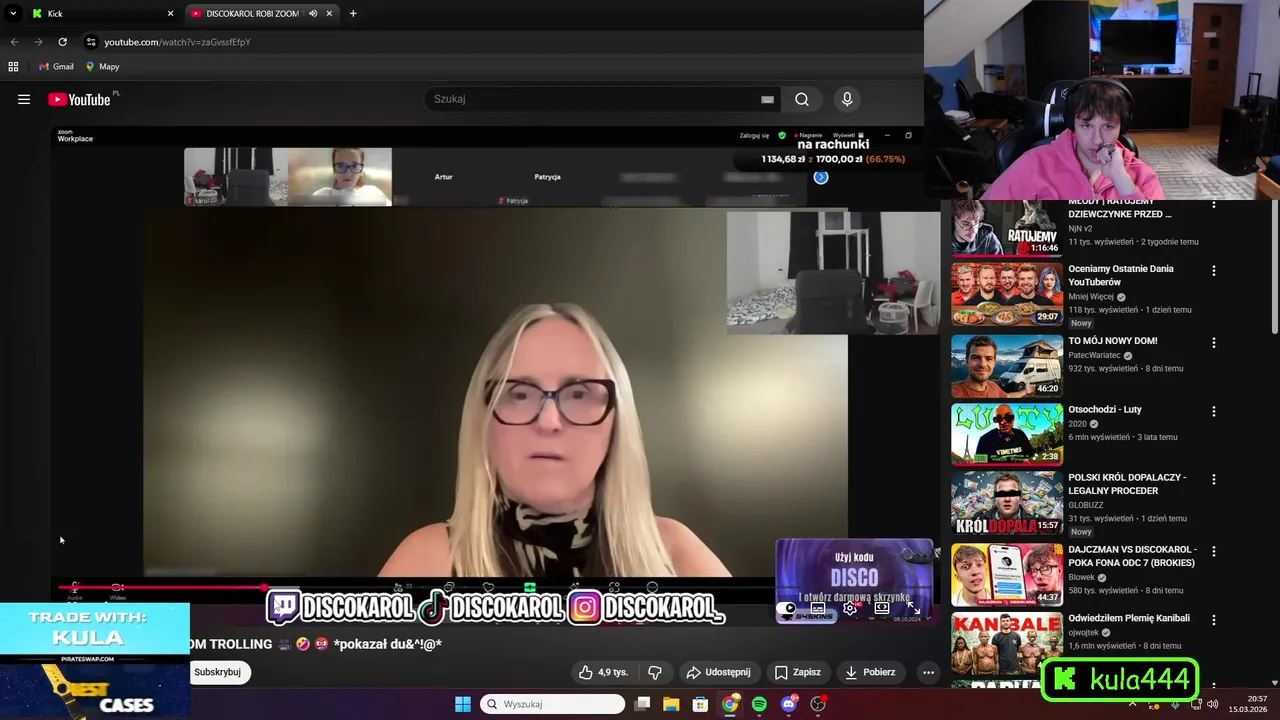Open the Windows Start menu
This screenshot has height=720, width=1280.
click(463, 704)
